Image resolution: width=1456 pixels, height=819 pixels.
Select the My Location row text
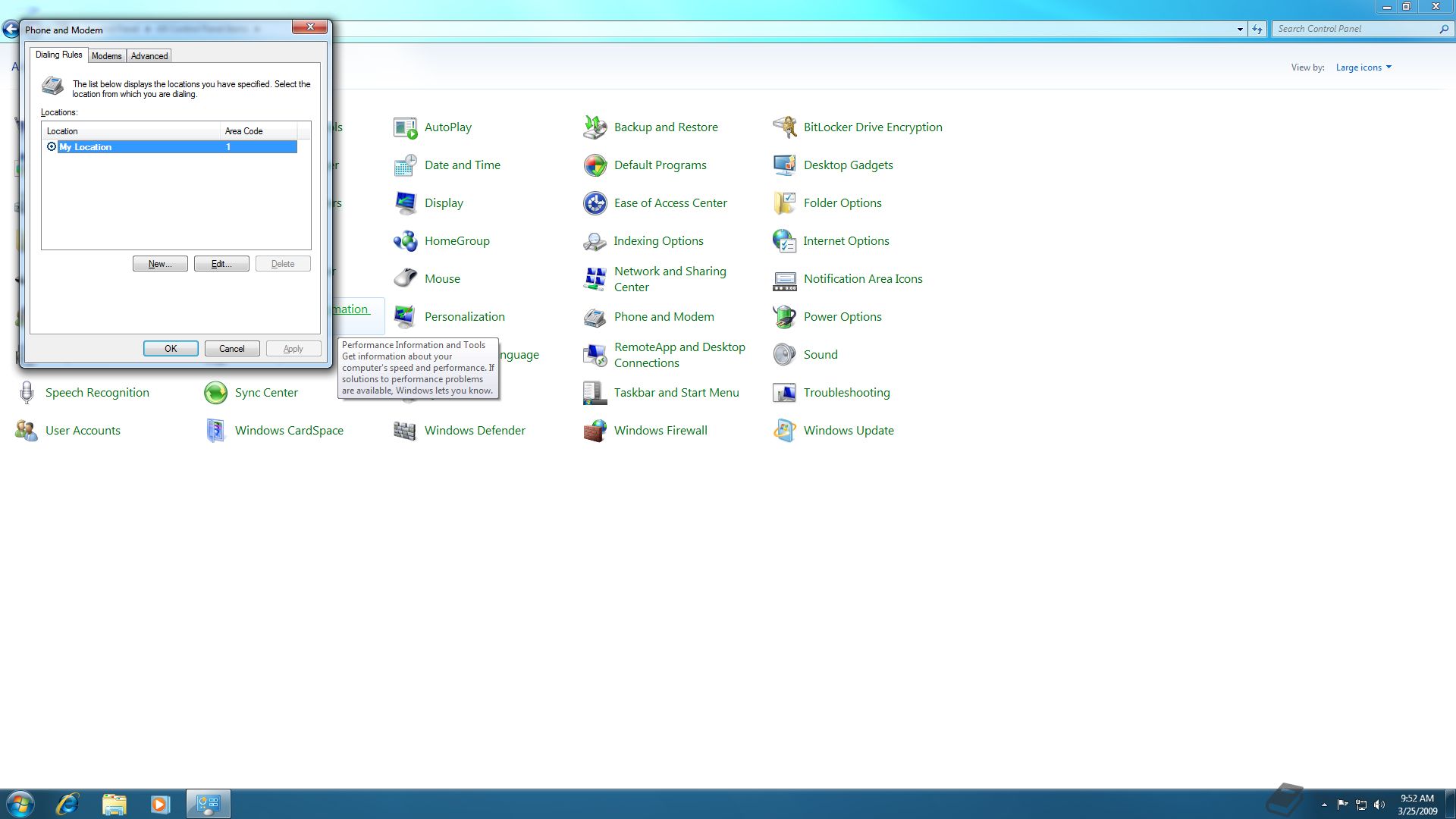pyautogui.click(x=86, y=147)
